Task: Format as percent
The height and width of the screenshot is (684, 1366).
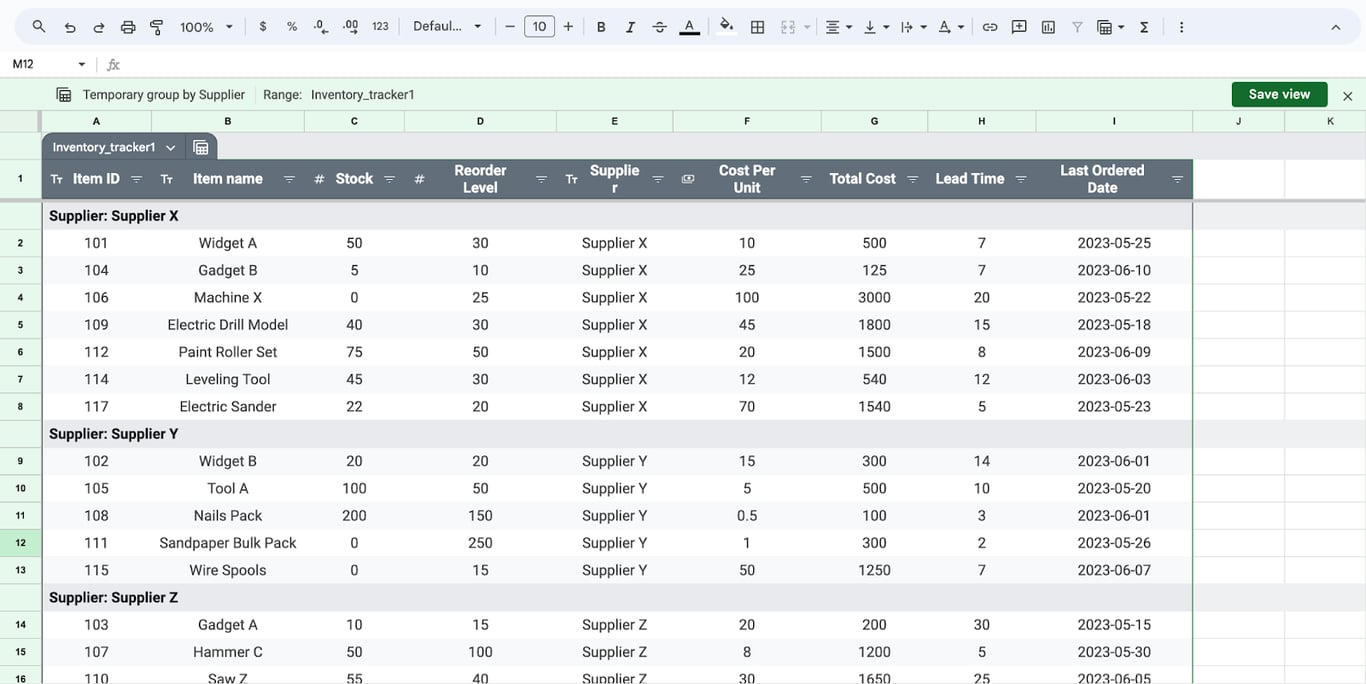Action: (x=292, y=27)
